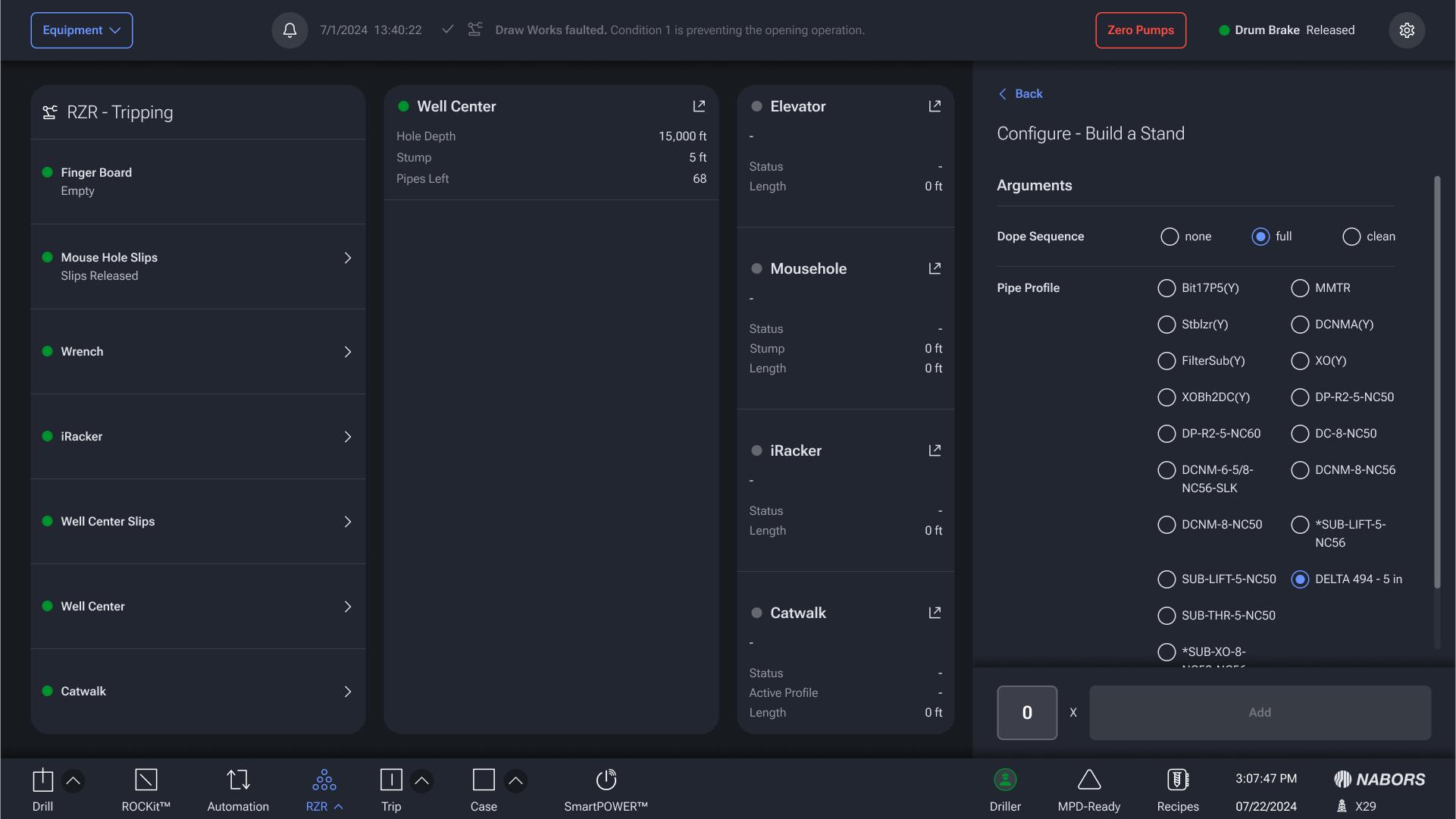Pop out the Catwalk panel
Screen dimensions: 1456x819
point(935,613)
